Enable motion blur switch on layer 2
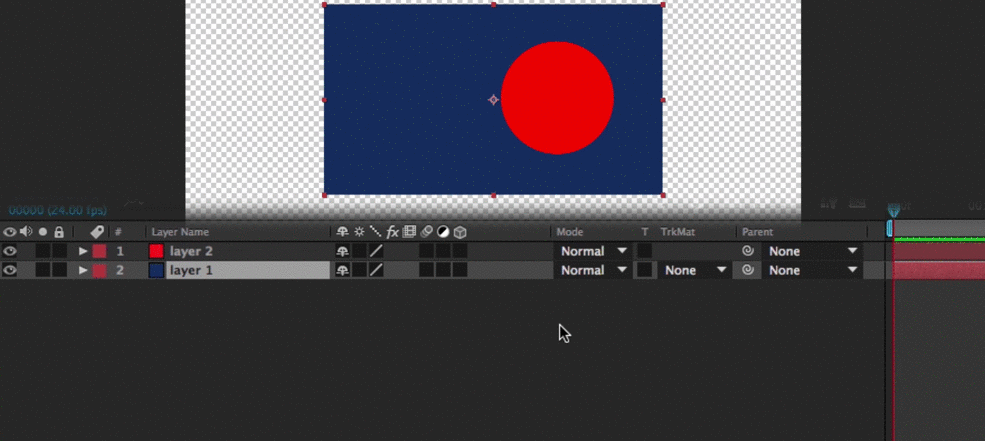This screenshot has width=985, height=441. click(427, 251)
